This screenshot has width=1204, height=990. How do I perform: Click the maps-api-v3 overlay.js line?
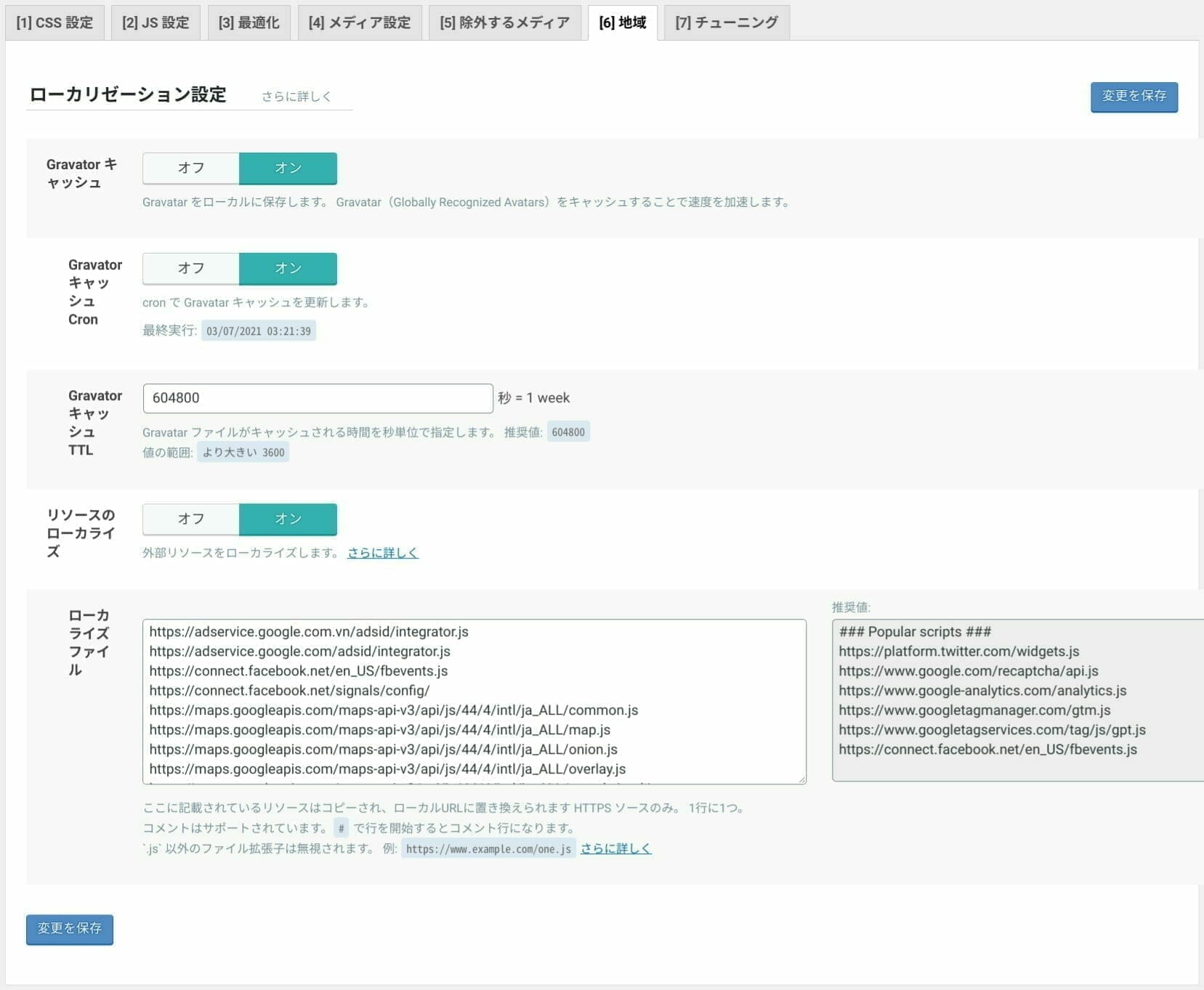tap(387, 769)
